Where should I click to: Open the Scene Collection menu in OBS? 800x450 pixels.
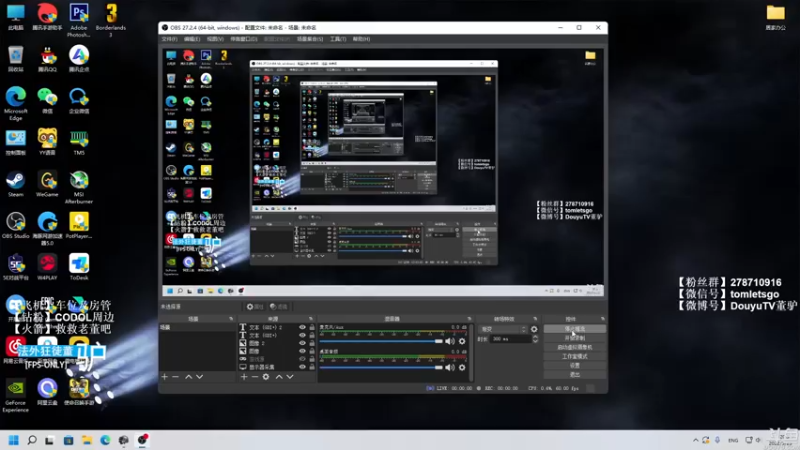click(x=310, y=39)
